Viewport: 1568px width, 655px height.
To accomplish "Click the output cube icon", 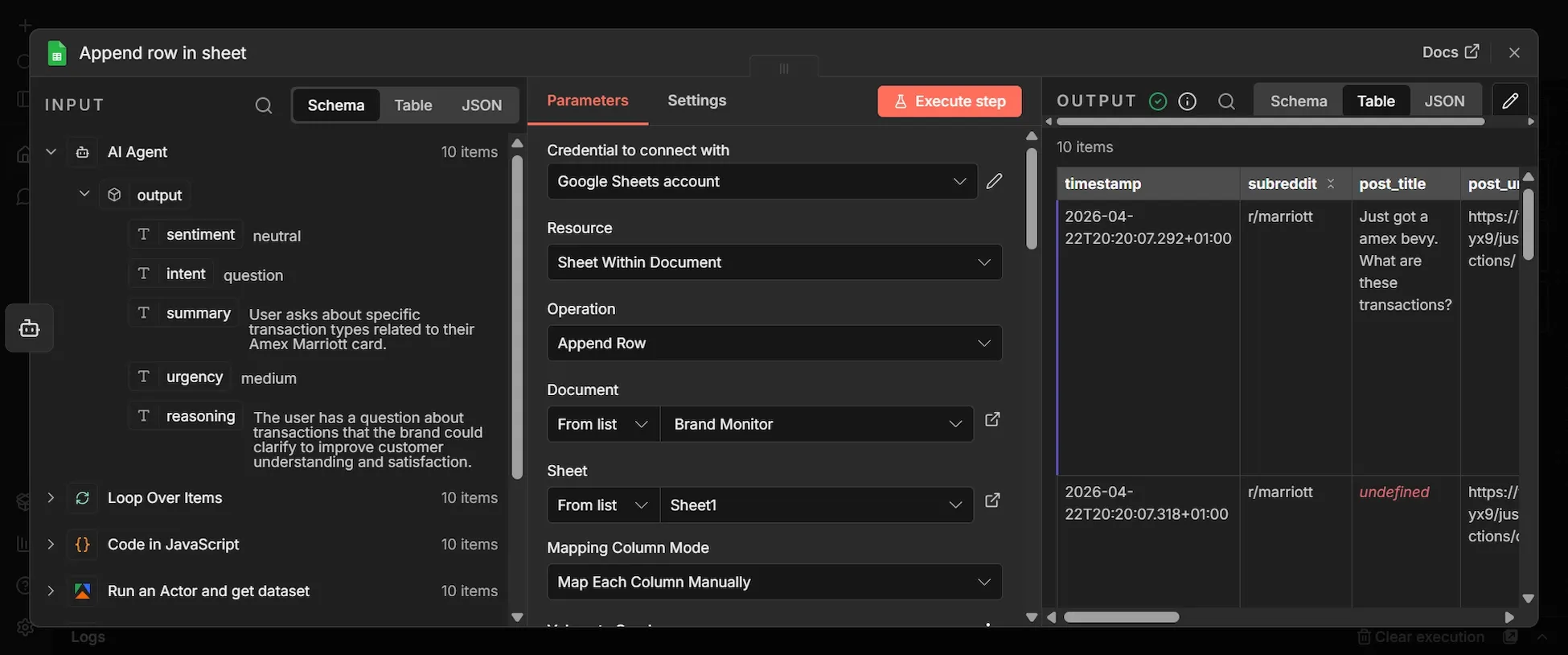I will tap(114, 195).
